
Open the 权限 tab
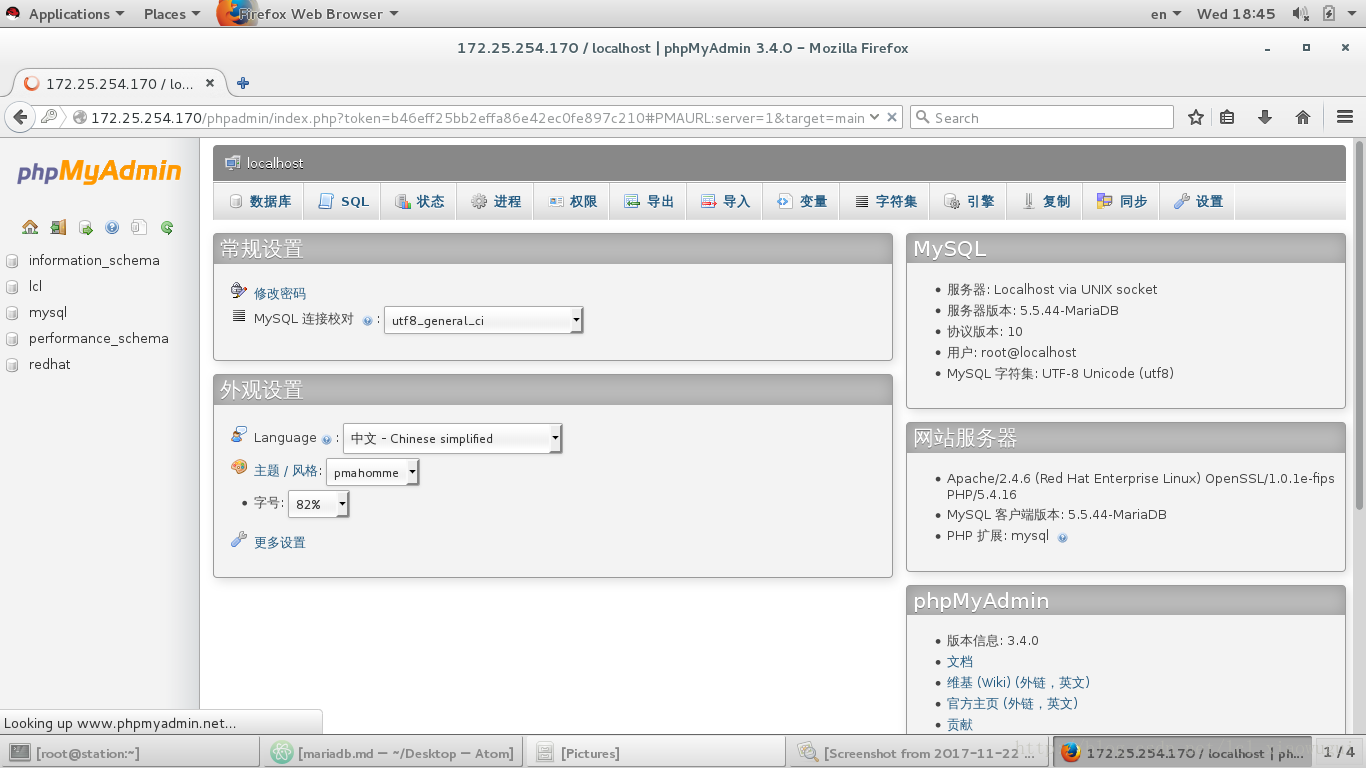click(573, 201)
